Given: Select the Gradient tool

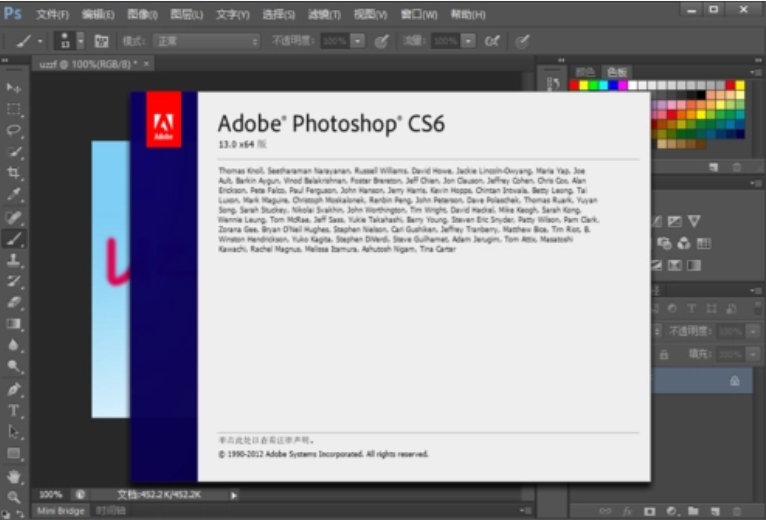Looking at the screenshot, I should 15,324.
